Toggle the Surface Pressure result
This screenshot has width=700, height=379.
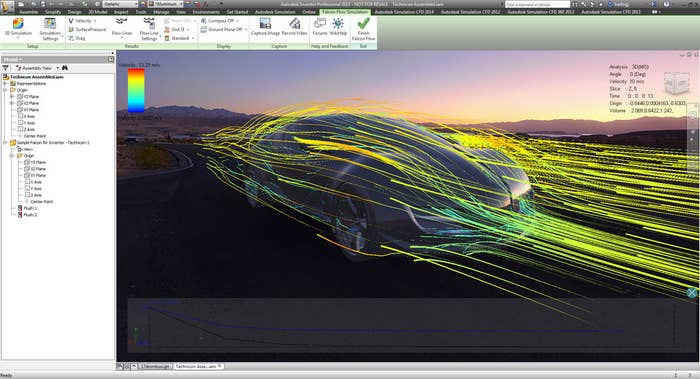point(87,29)
